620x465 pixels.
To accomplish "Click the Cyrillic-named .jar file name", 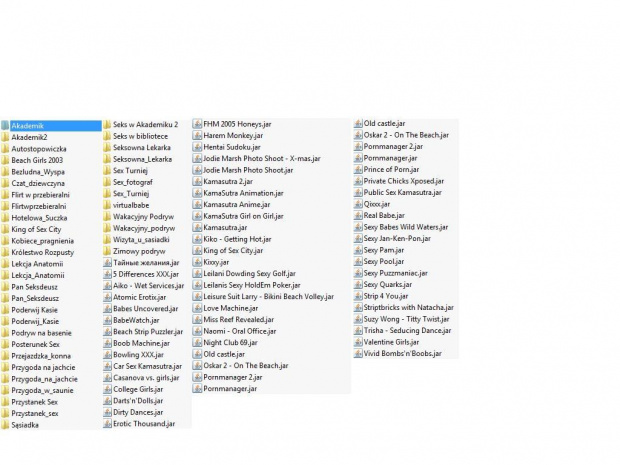I will 146,263.
